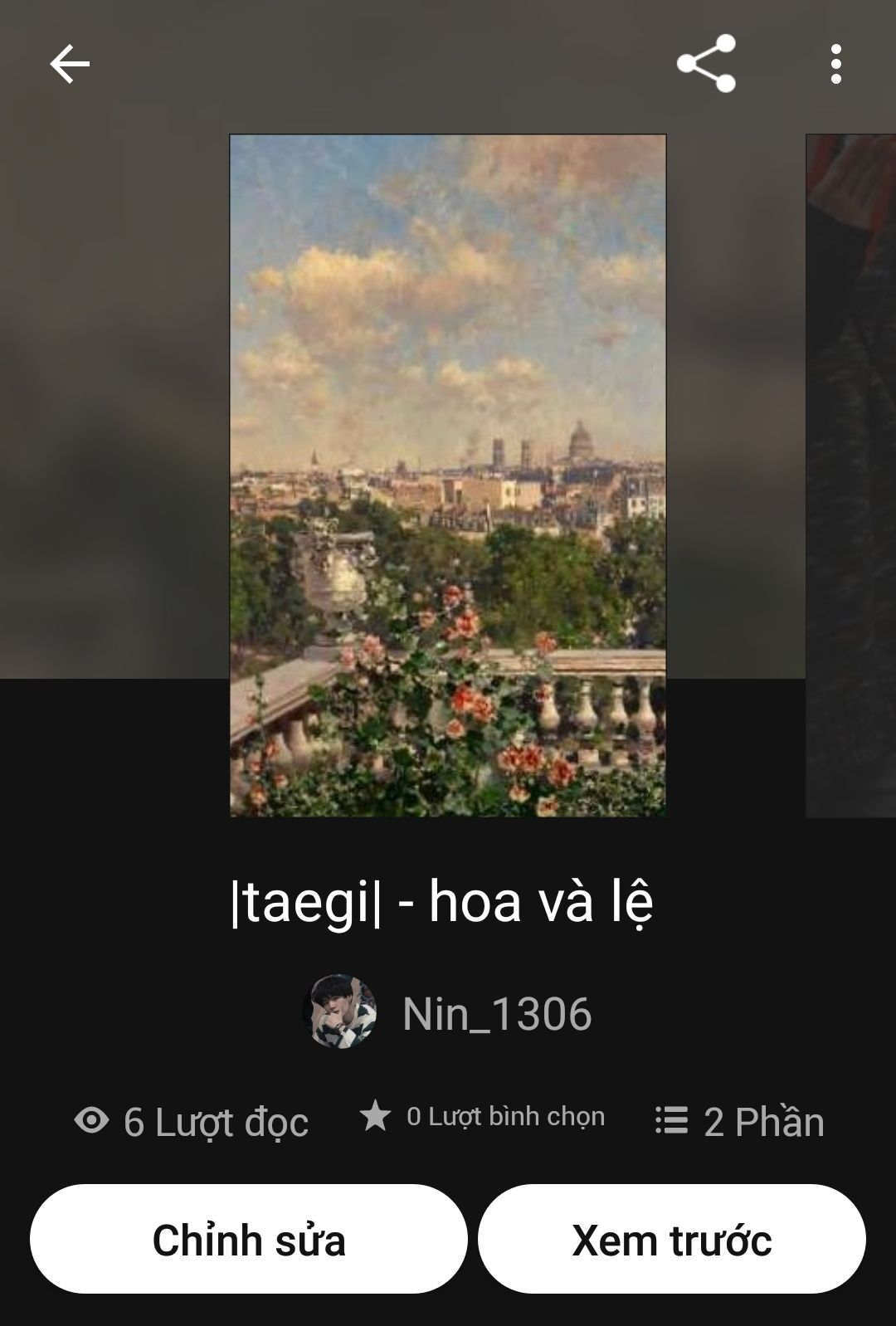Open the parts list icon

pyautogui.click(x=671, y=1119)
